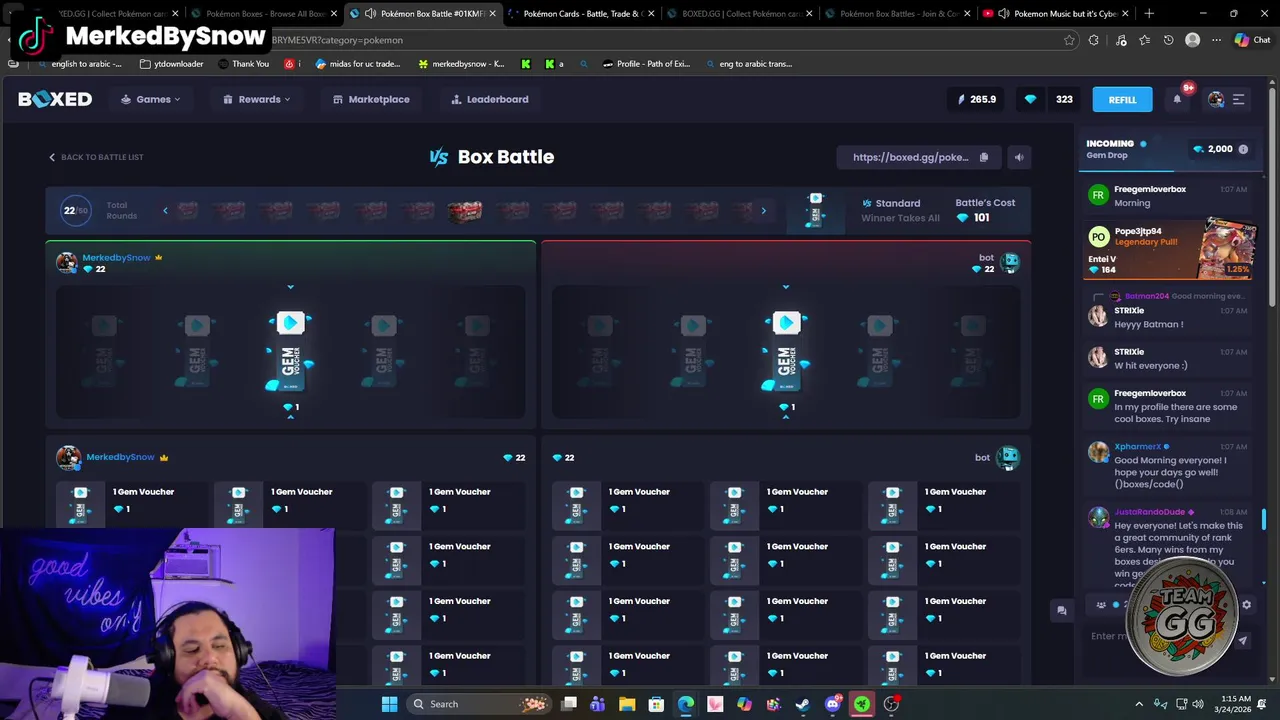This screenshot has height=720, width=1280.
Task: Switch to Pokémon Music YouTube tab
Action: [1056, 14]
